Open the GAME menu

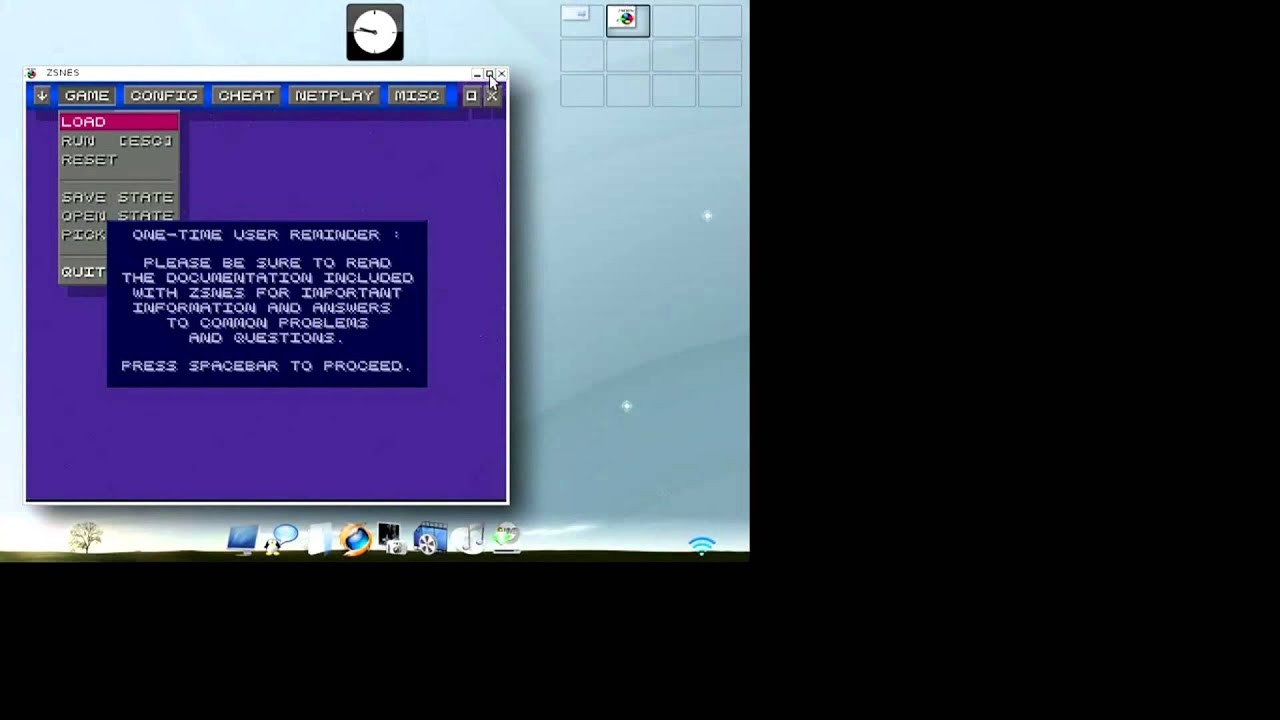tap(87, 96)
